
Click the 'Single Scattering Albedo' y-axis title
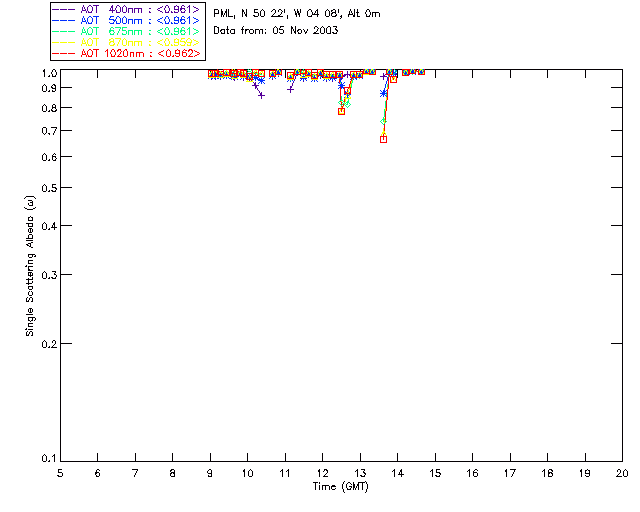pos(30,266)
